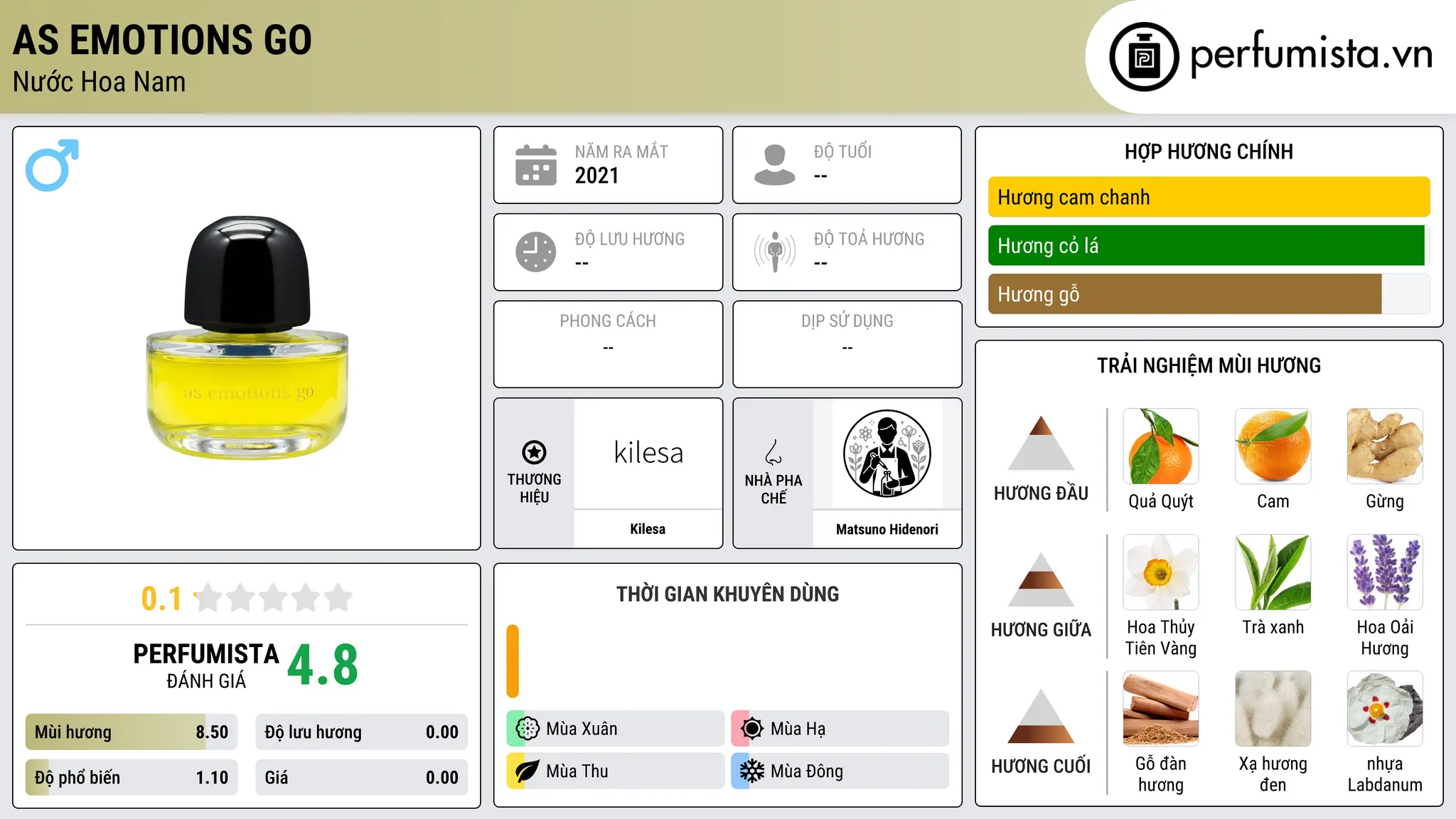Click the sun icon for Mùa Hạ
The image size is (1456, 819).
[x=752, y=729]
